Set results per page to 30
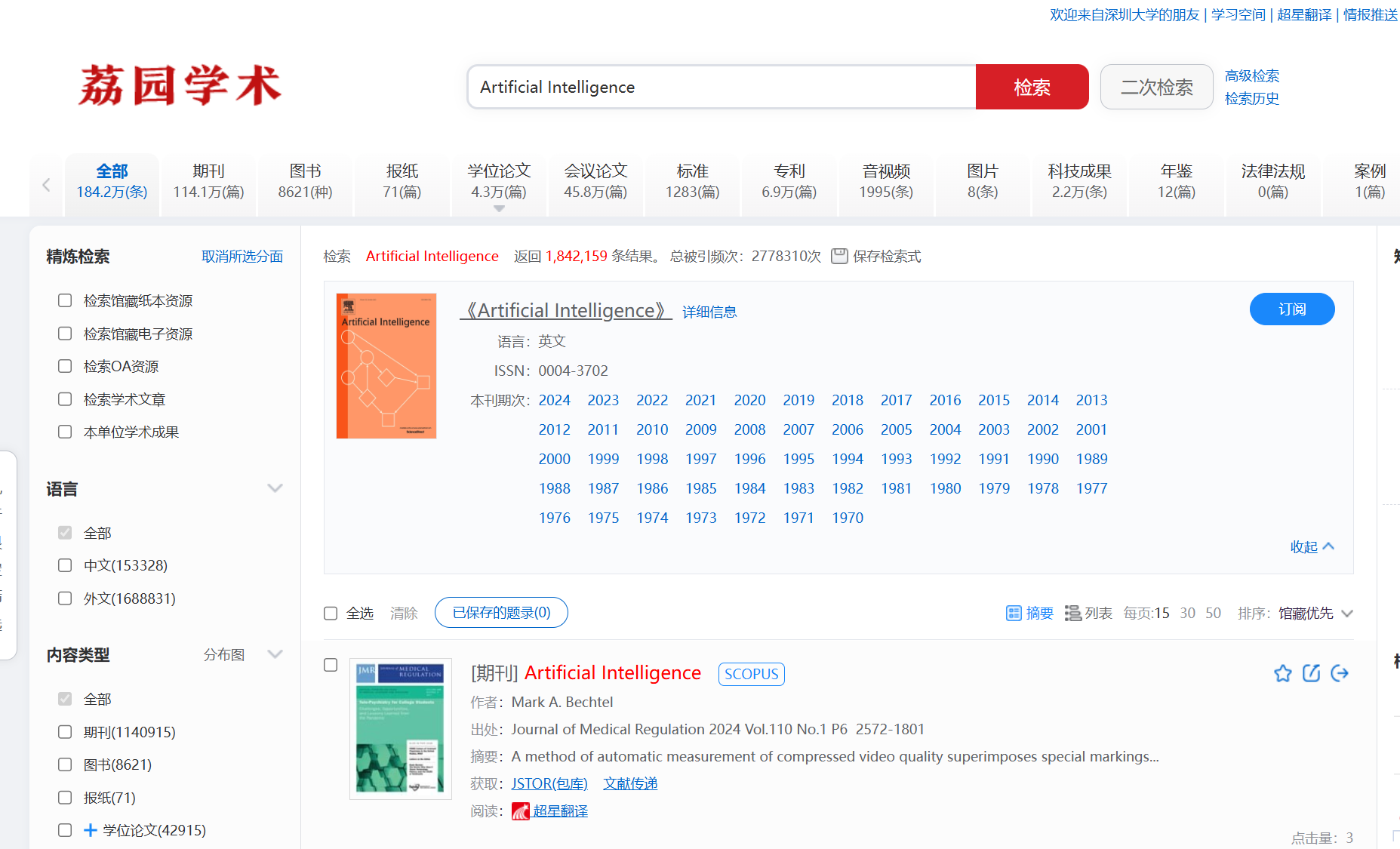Screen dimensions: 1400x849 [1187, 613]
